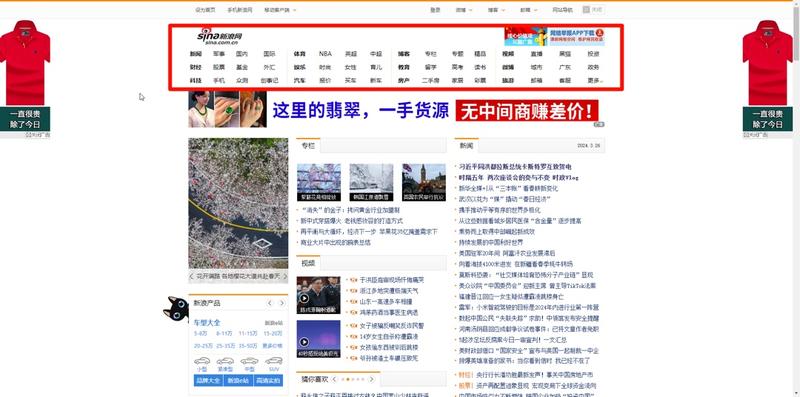Open column link 商业大片中出现的腕表总结

[x=336, y=243]
